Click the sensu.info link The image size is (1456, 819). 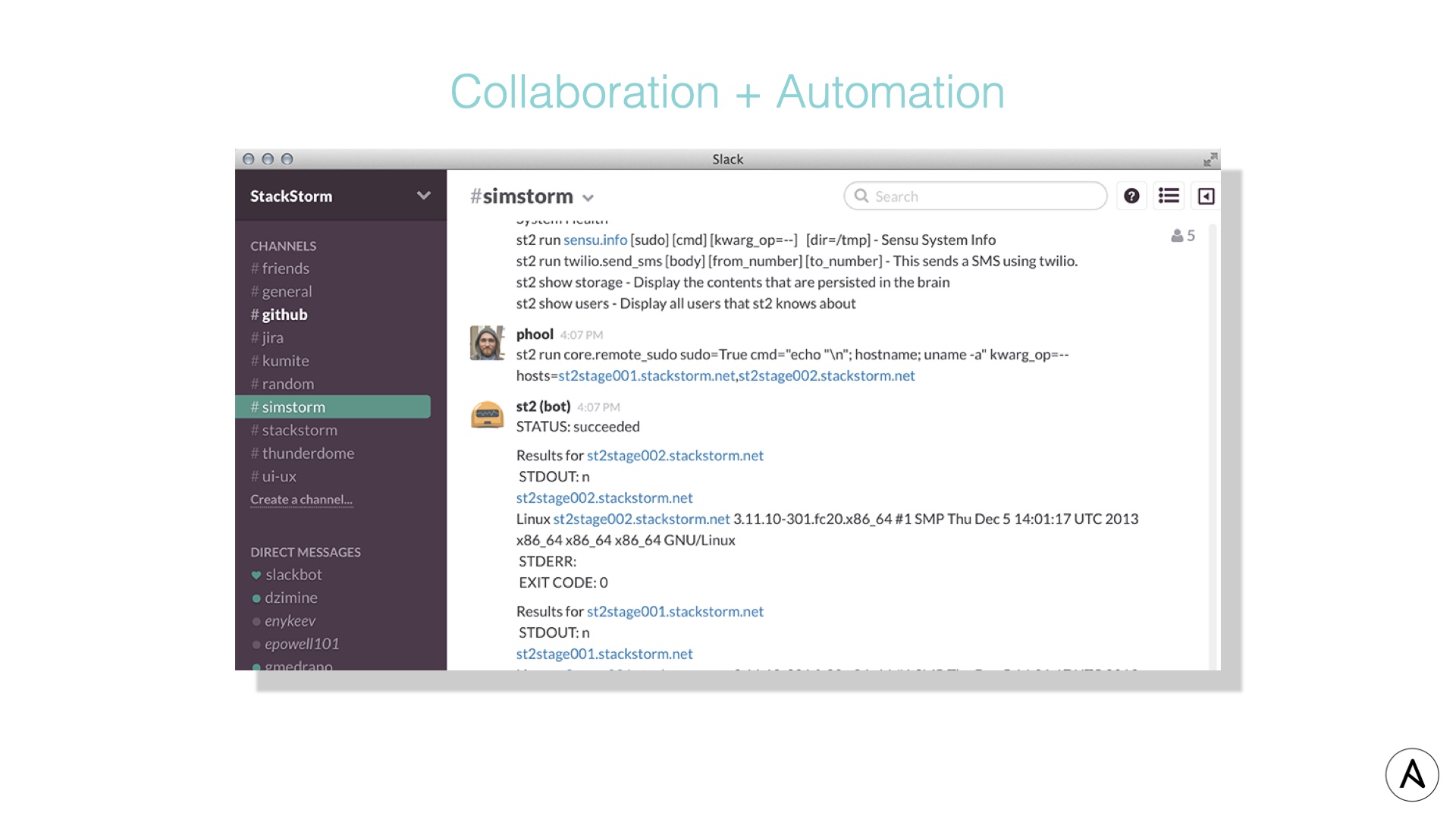[x=595, y=240]
